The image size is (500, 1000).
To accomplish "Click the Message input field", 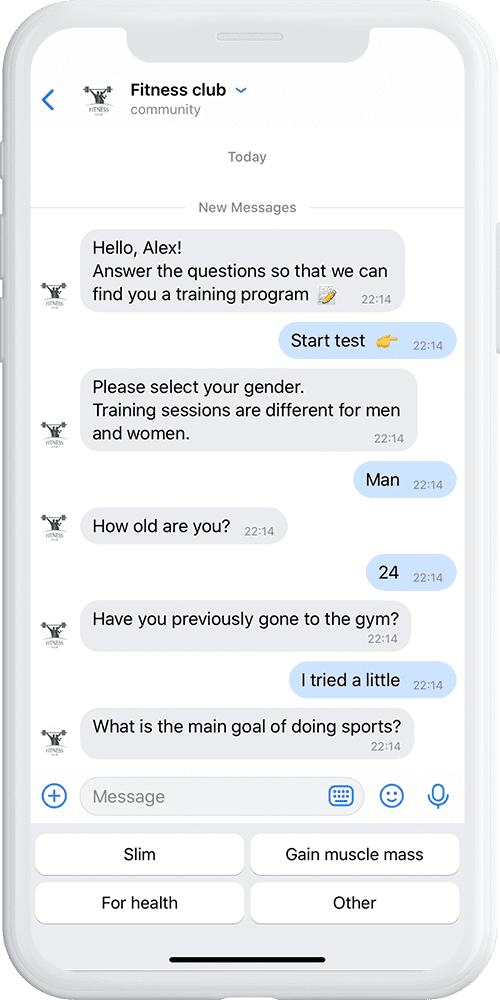I will (x=221, y=796).
